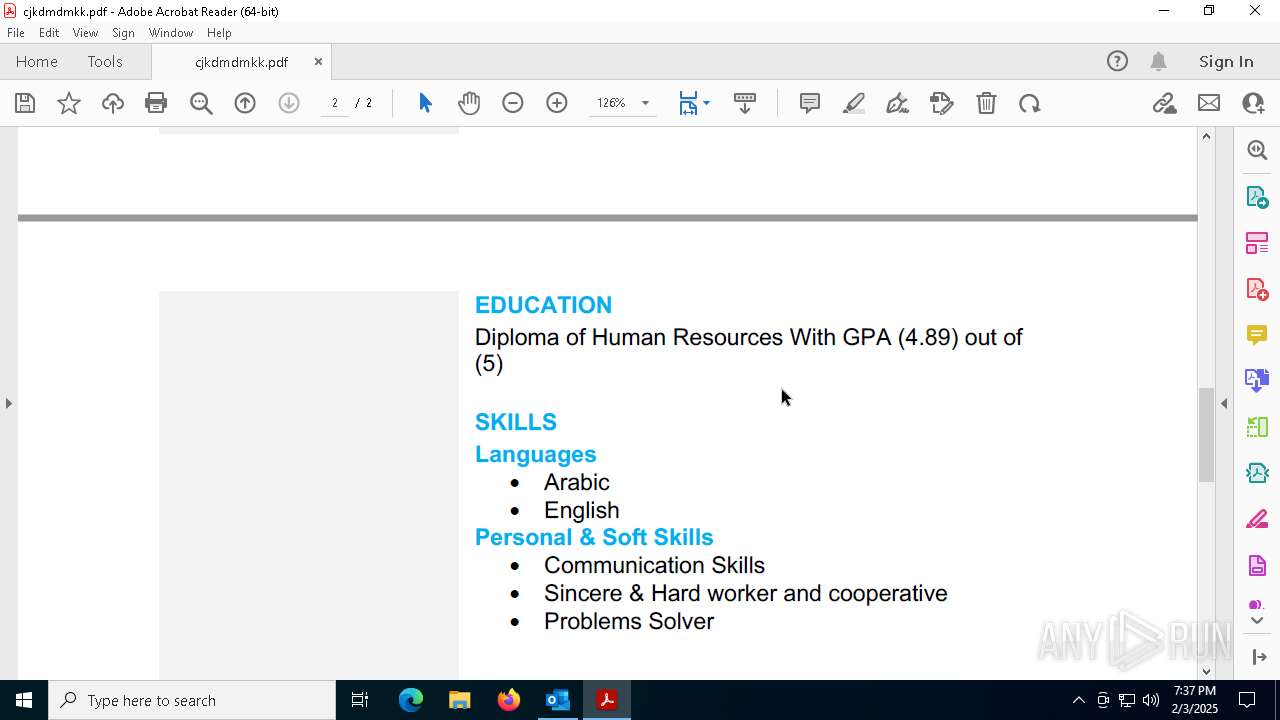Click the vertical scrollbar thumb
1280x720 pixels.
tap(1206, 434)
